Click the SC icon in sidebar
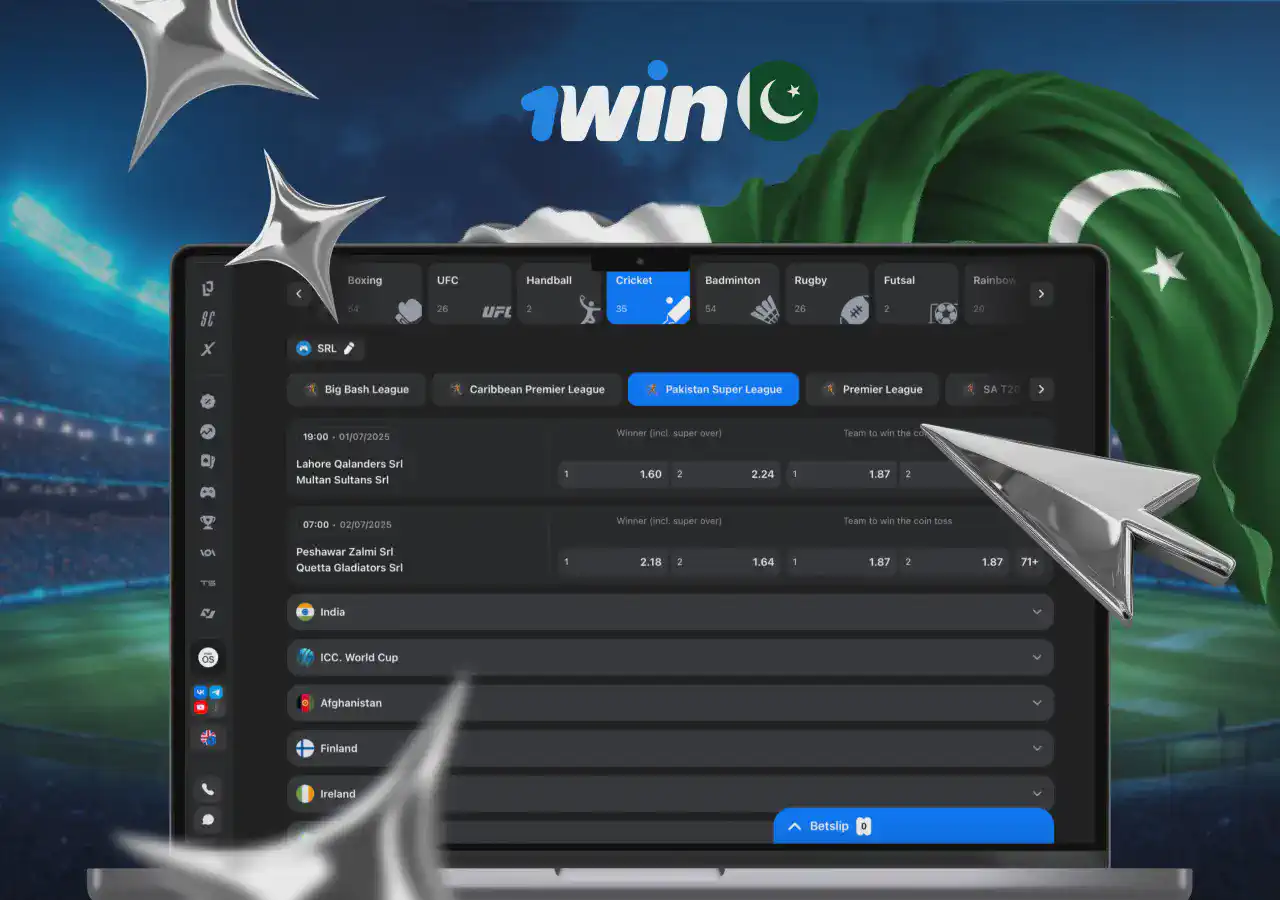 [207, 319]
